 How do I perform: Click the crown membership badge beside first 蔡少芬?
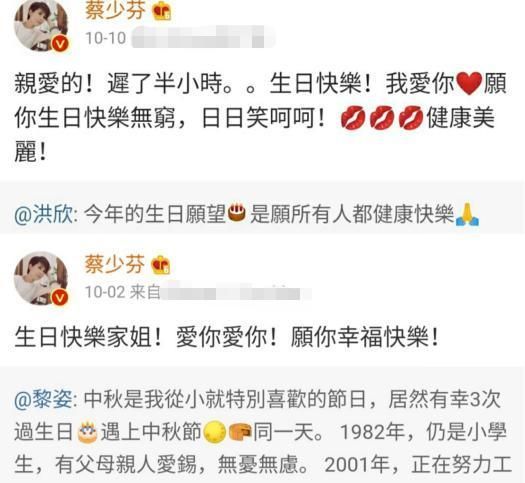point(161,11)
